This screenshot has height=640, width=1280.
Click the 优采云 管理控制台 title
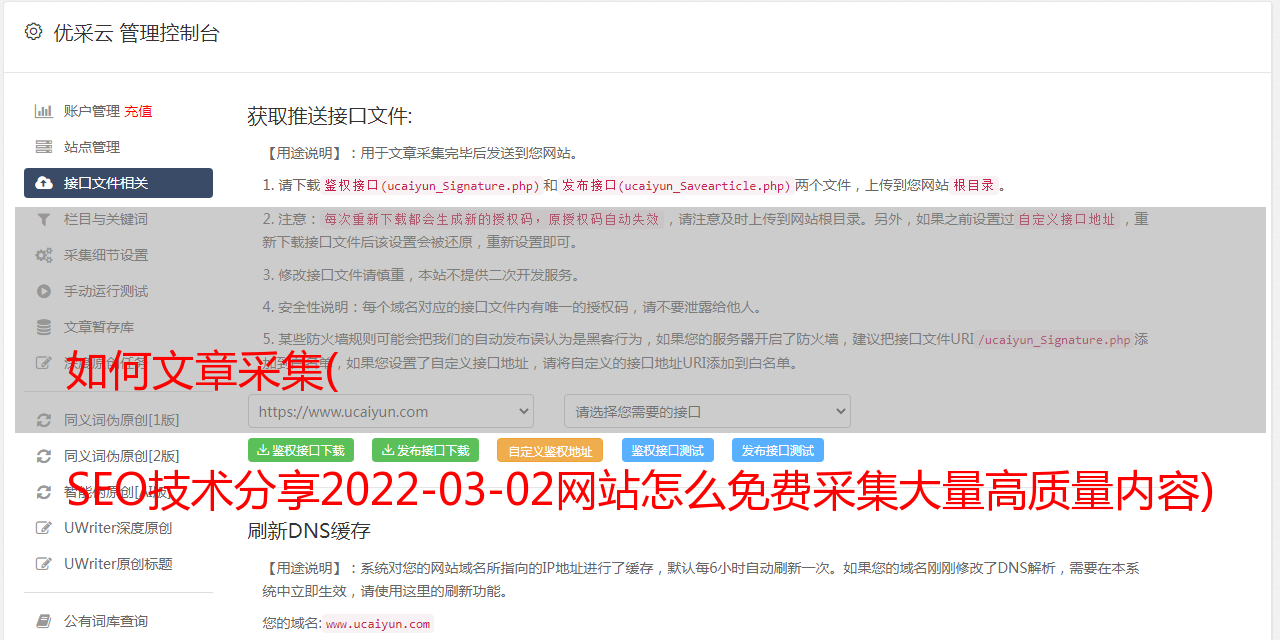coord(136,33)
